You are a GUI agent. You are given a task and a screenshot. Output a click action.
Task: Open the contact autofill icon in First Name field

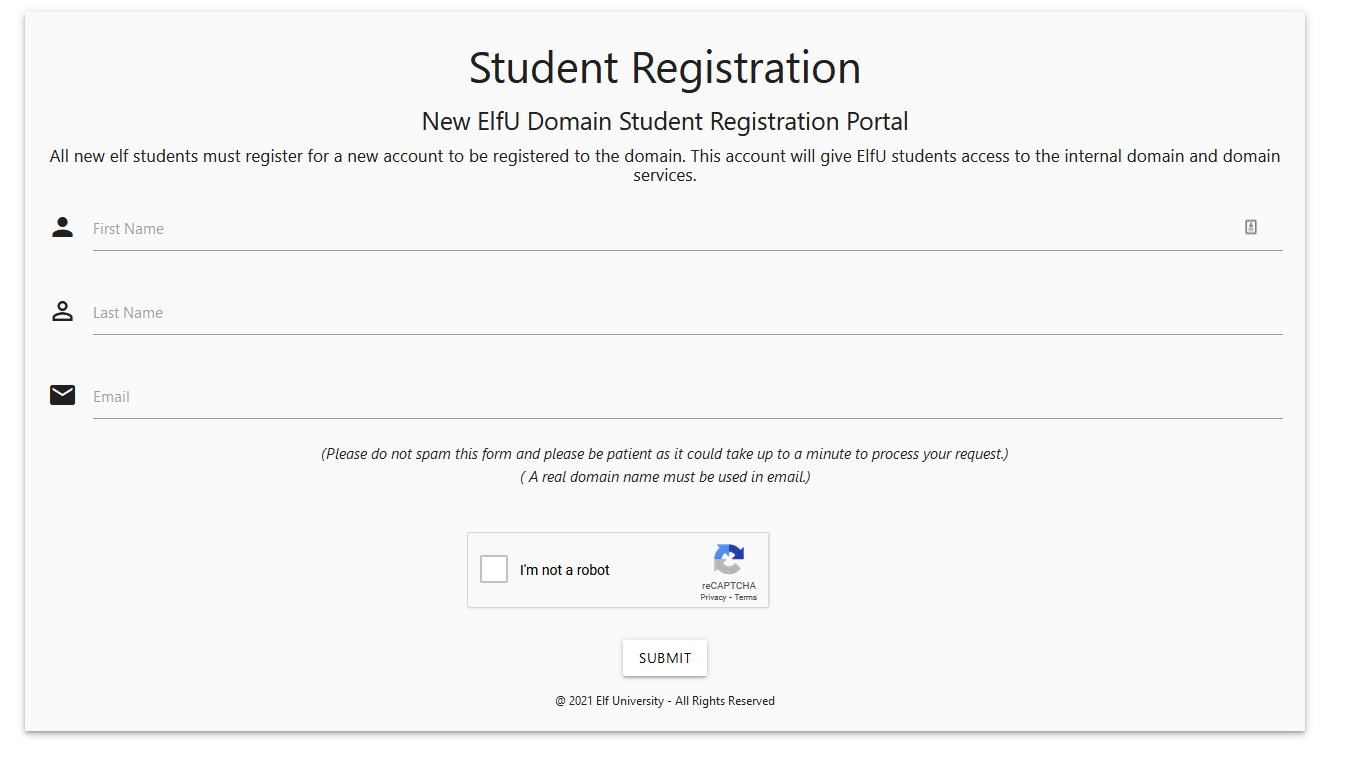(x=1251, y=227)
